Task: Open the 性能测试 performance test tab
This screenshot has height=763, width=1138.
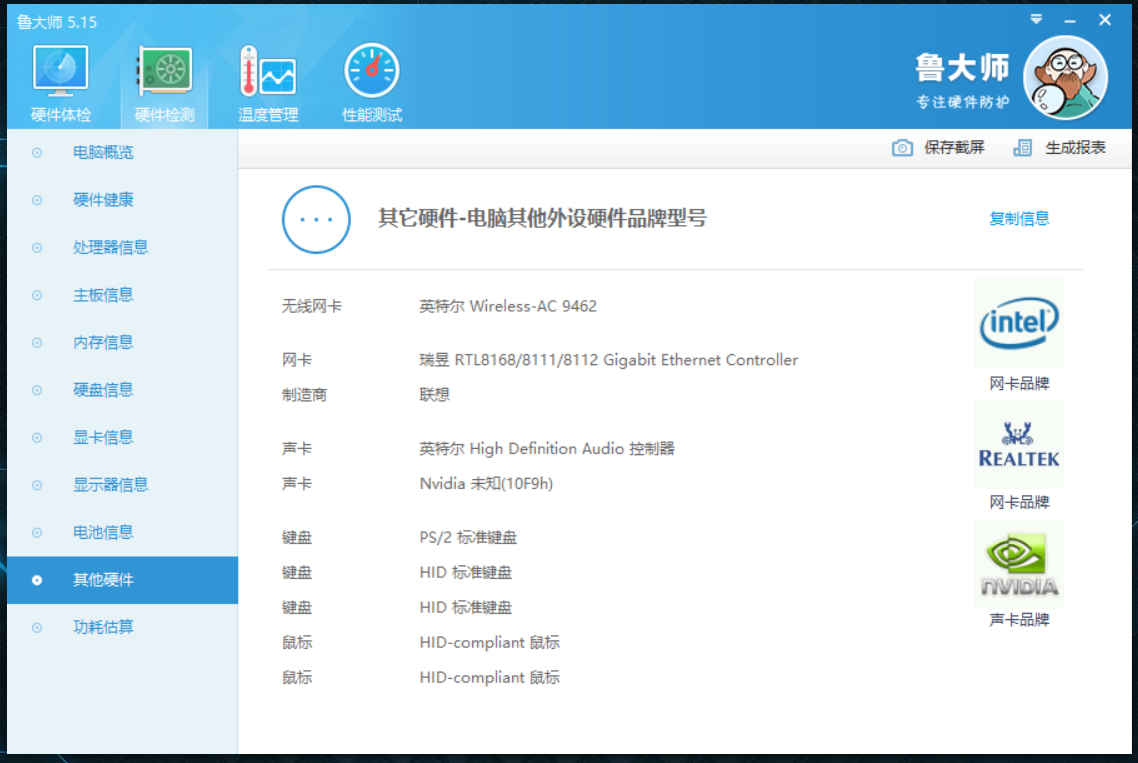Action: [372, 83]
